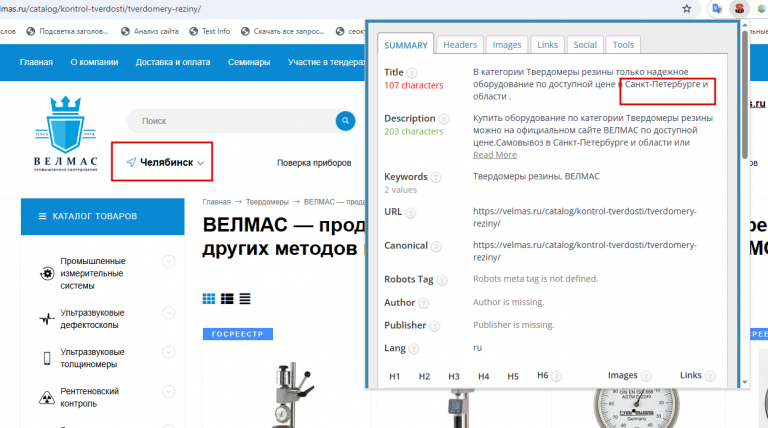Open О компании menu item
The image size is (768, 428).
click(94, 62)
